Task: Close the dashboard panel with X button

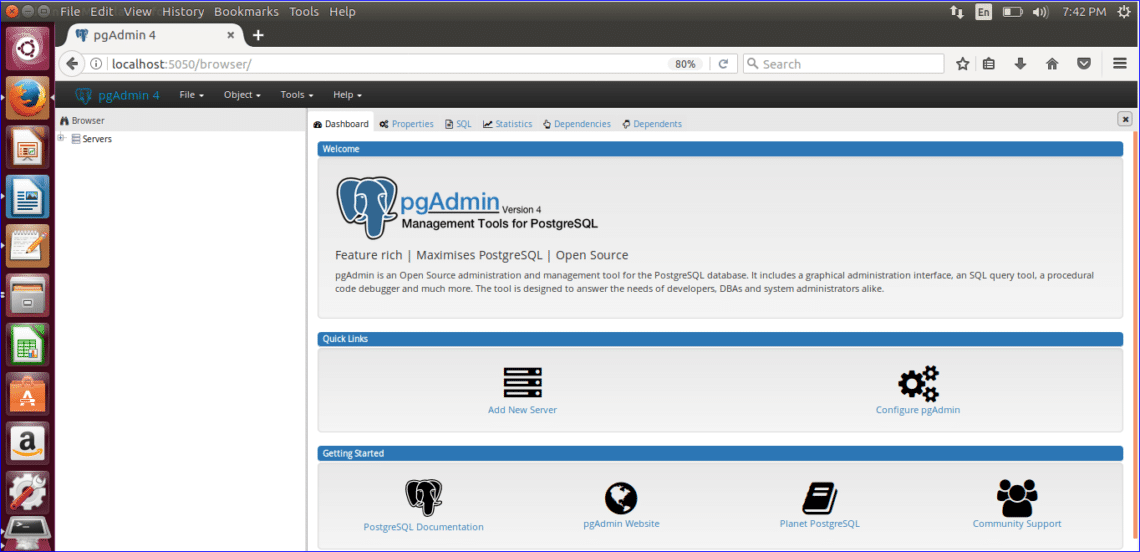Action: [1125, 119]
